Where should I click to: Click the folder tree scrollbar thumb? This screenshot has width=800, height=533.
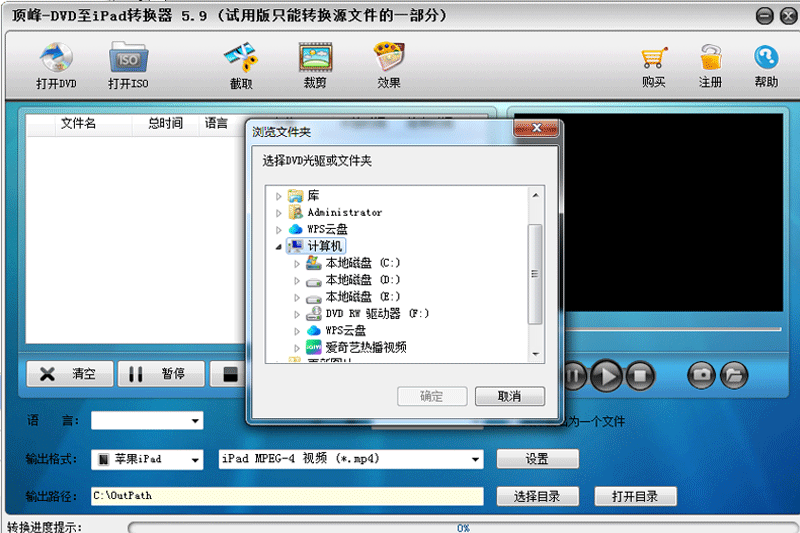coord(535,274)
